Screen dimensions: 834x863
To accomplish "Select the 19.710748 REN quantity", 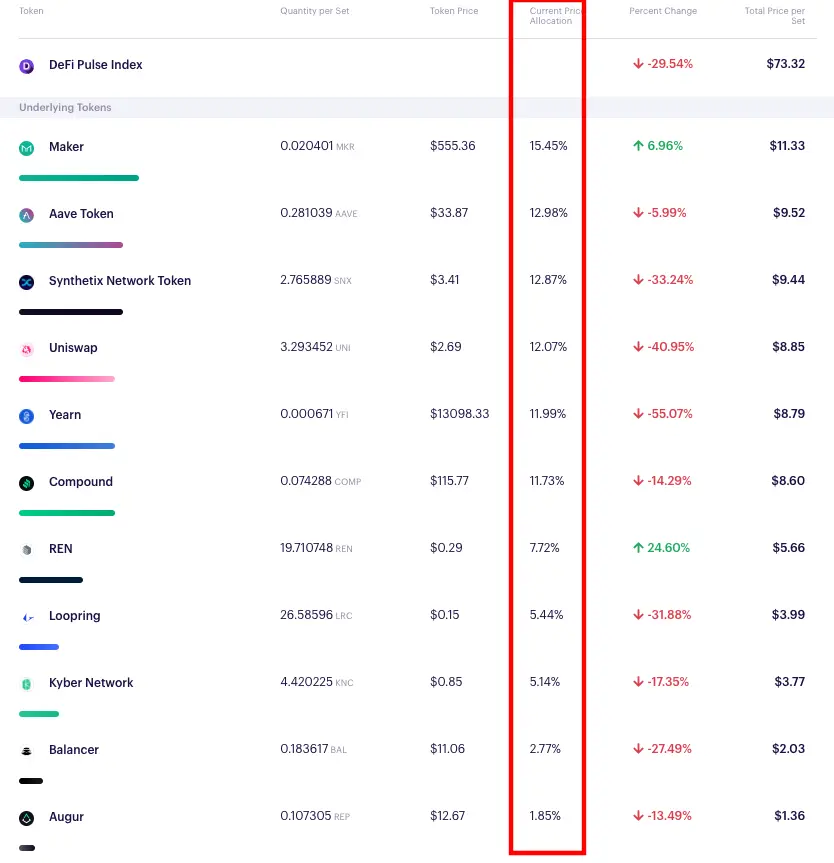I will [316, 548].
